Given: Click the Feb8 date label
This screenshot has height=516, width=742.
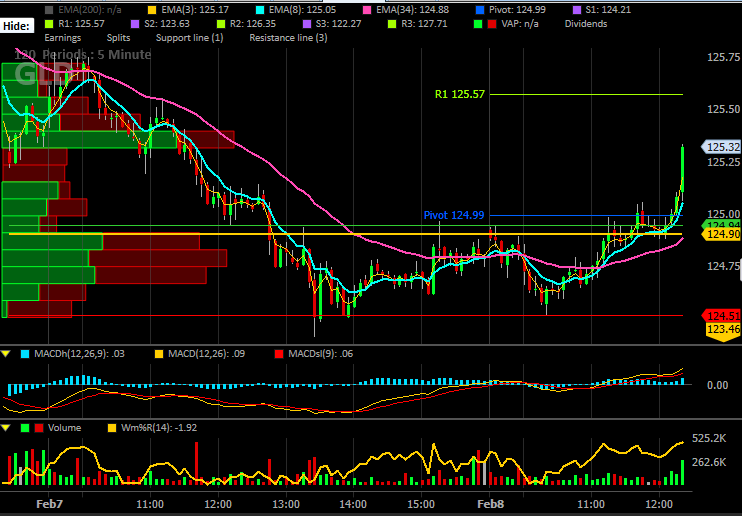Looking at the screenshot, I should (491, 504).
